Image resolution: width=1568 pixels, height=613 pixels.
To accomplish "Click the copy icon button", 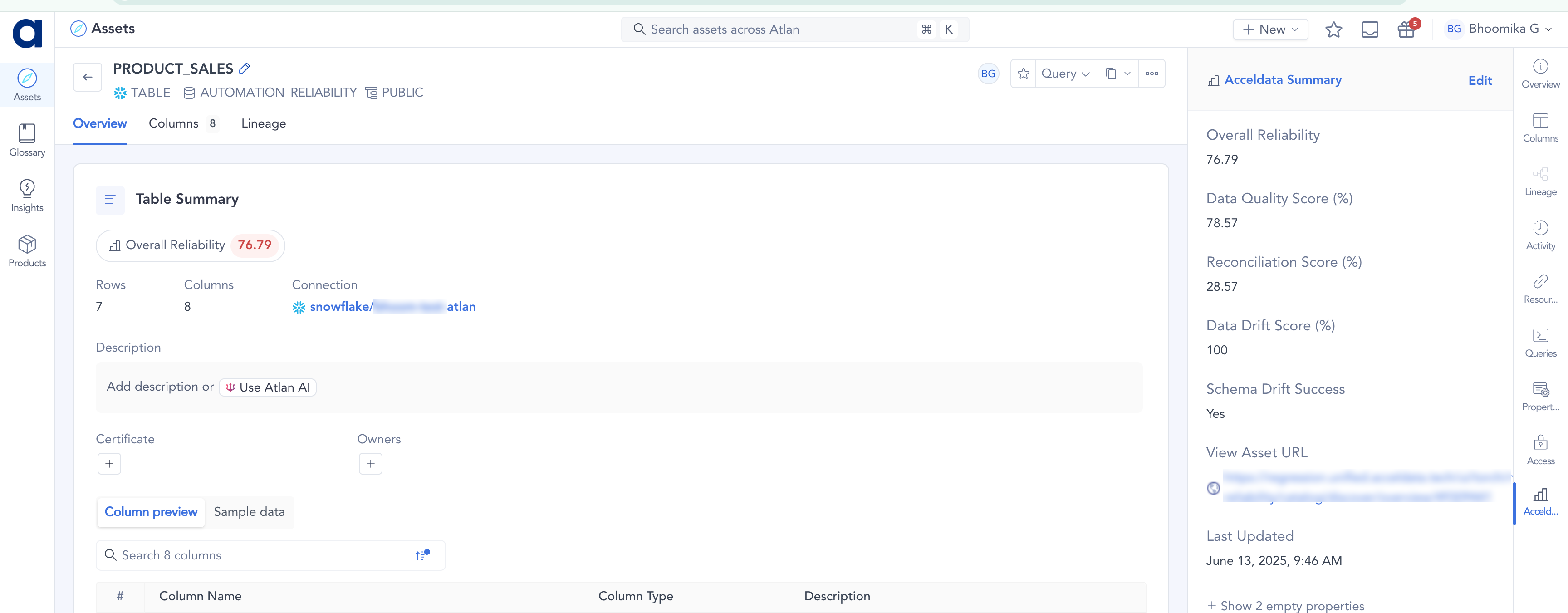I will tap(1111, 74).
